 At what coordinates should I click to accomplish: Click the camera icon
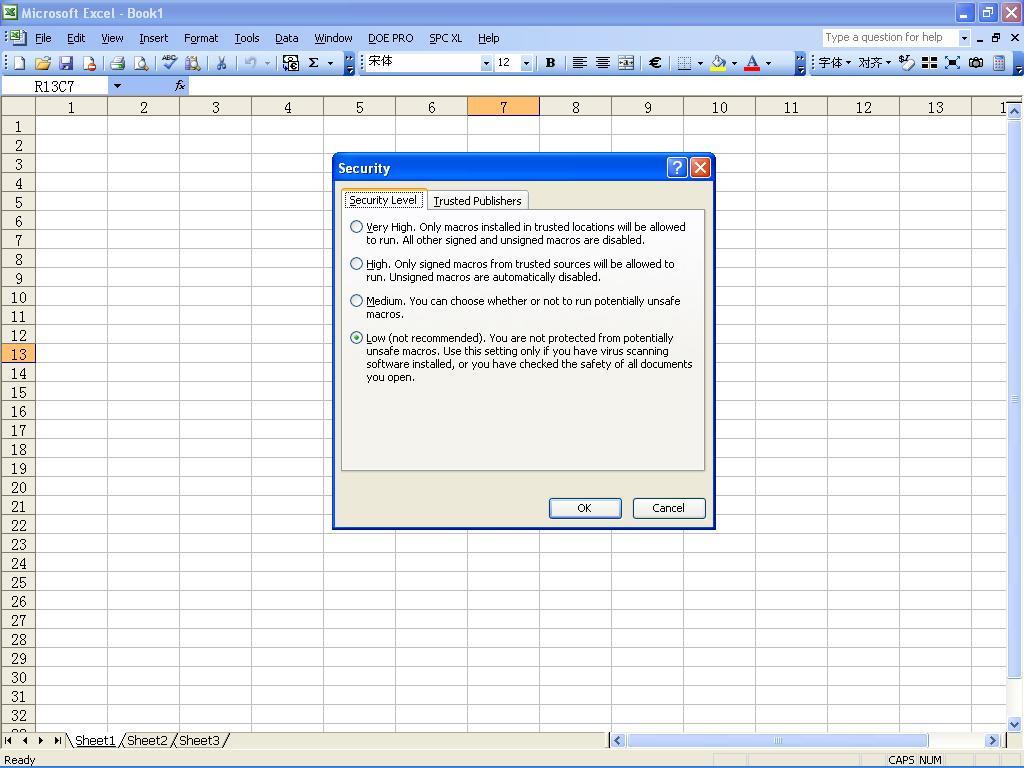pyautogui.click(x=976, y=63)
